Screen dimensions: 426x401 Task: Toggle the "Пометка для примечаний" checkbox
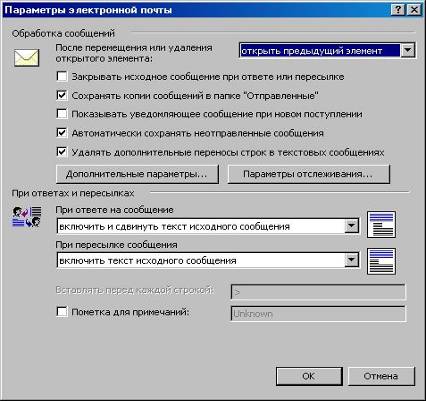coord(62,312)
